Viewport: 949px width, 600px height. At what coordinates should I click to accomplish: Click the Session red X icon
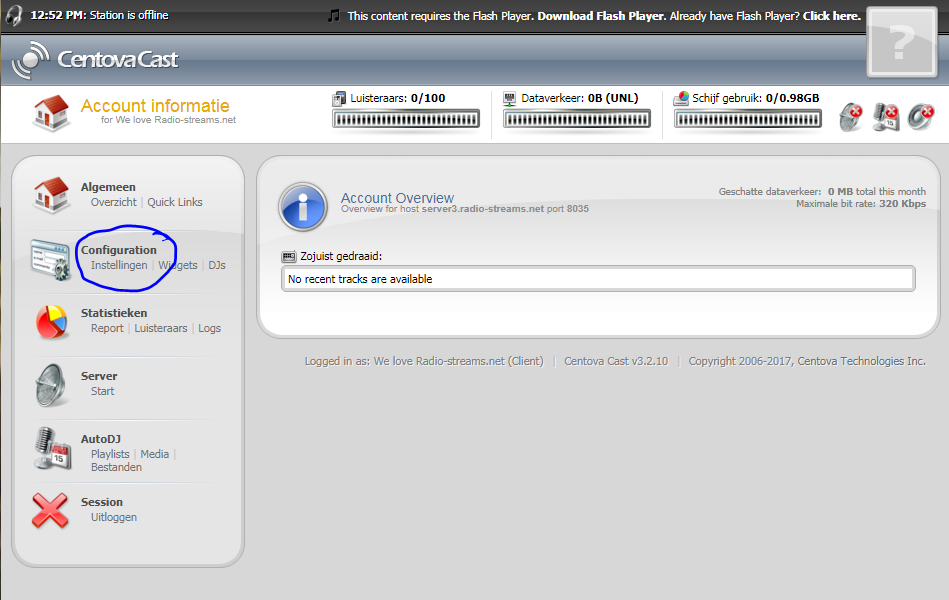click(50, 510)
